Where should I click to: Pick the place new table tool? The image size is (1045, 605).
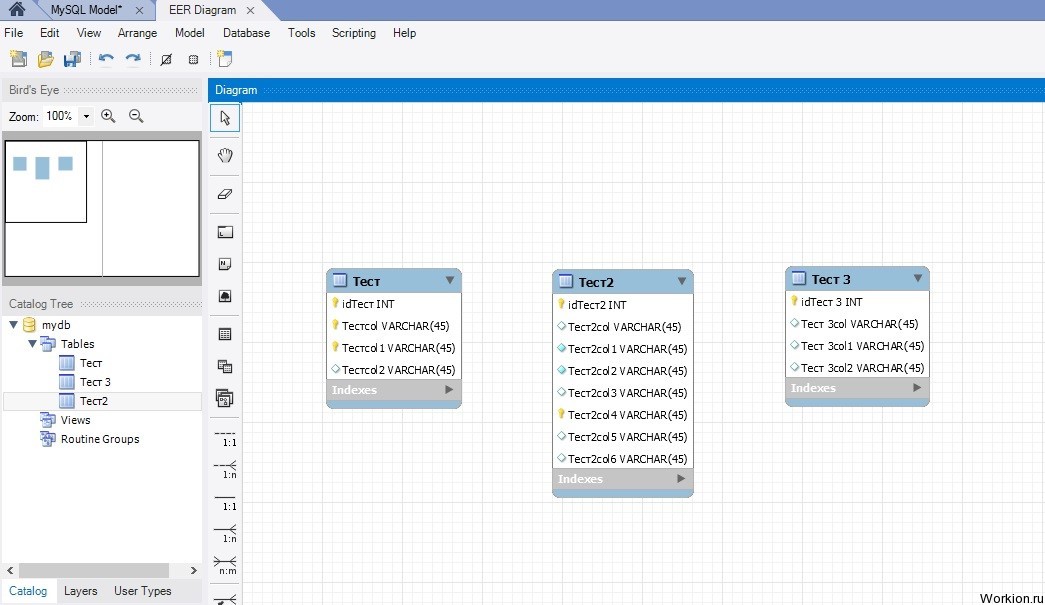[225, 334]
